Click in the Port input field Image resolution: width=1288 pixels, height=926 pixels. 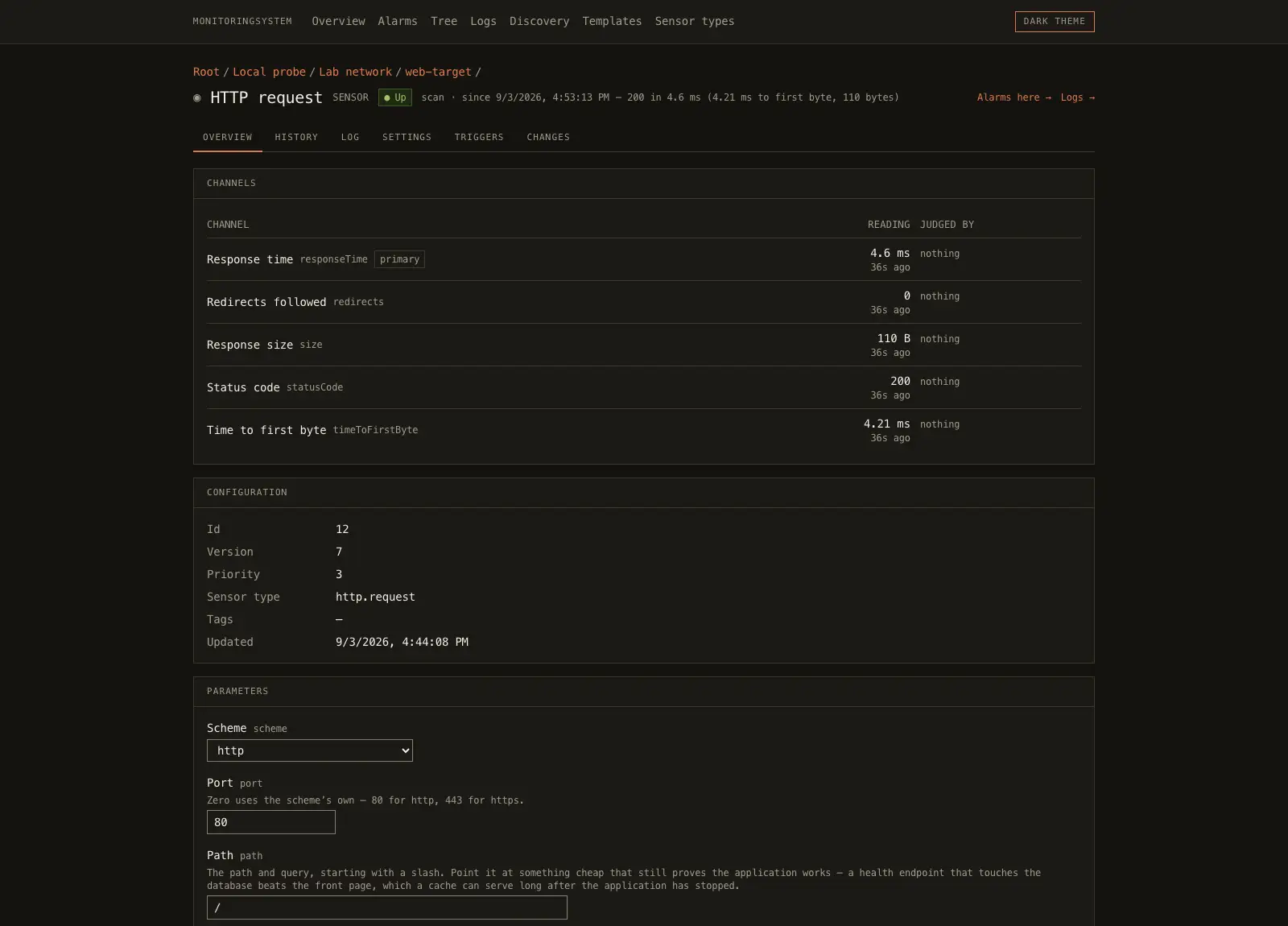(x=271, y=822)
